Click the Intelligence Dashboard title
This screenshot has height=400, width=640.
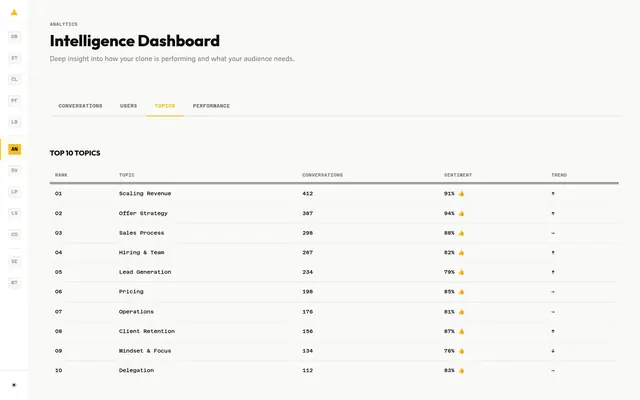click(135, 41)
